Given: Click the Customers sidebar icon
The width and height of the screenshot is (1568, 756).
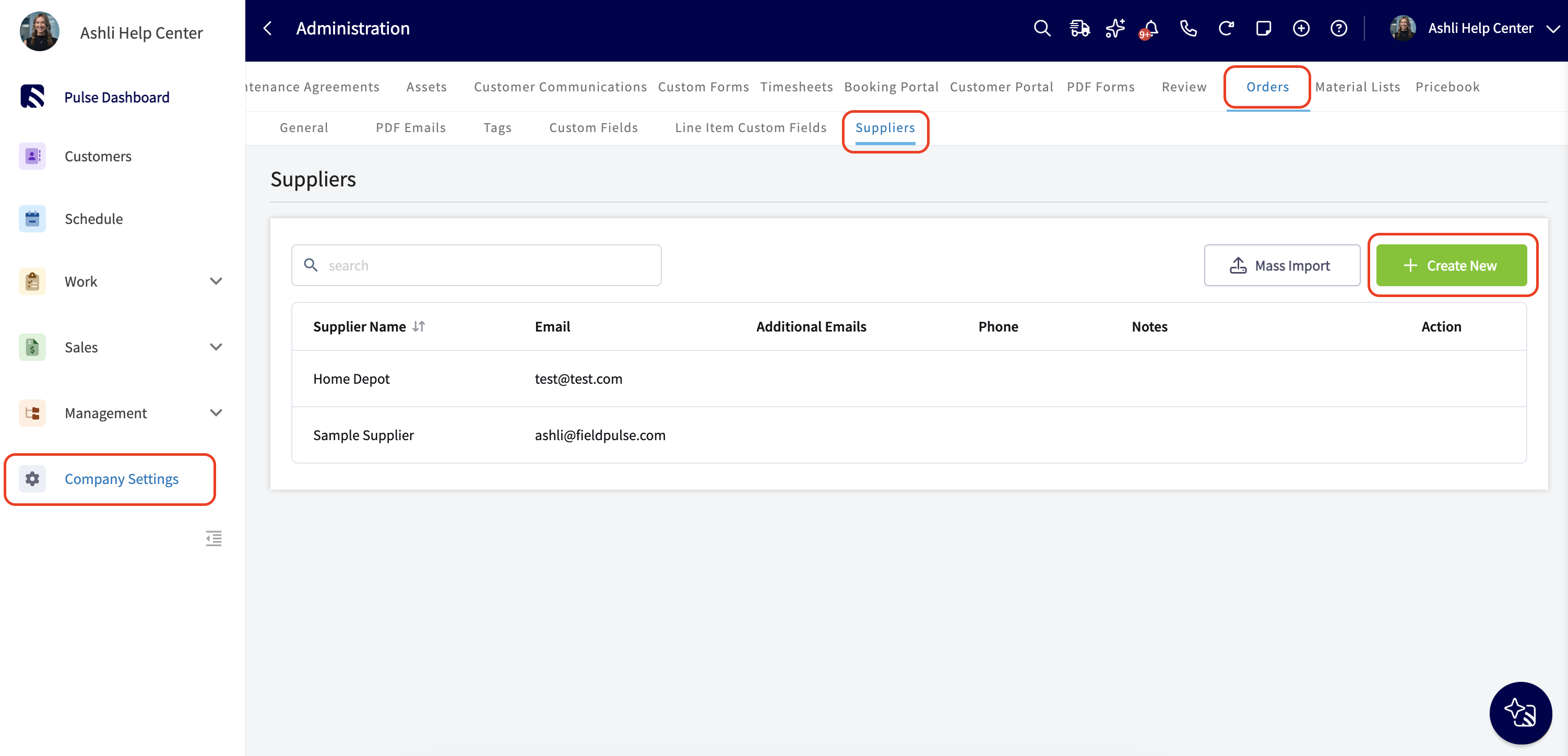Looking at the screenshot, I should [x=32, y=156].
